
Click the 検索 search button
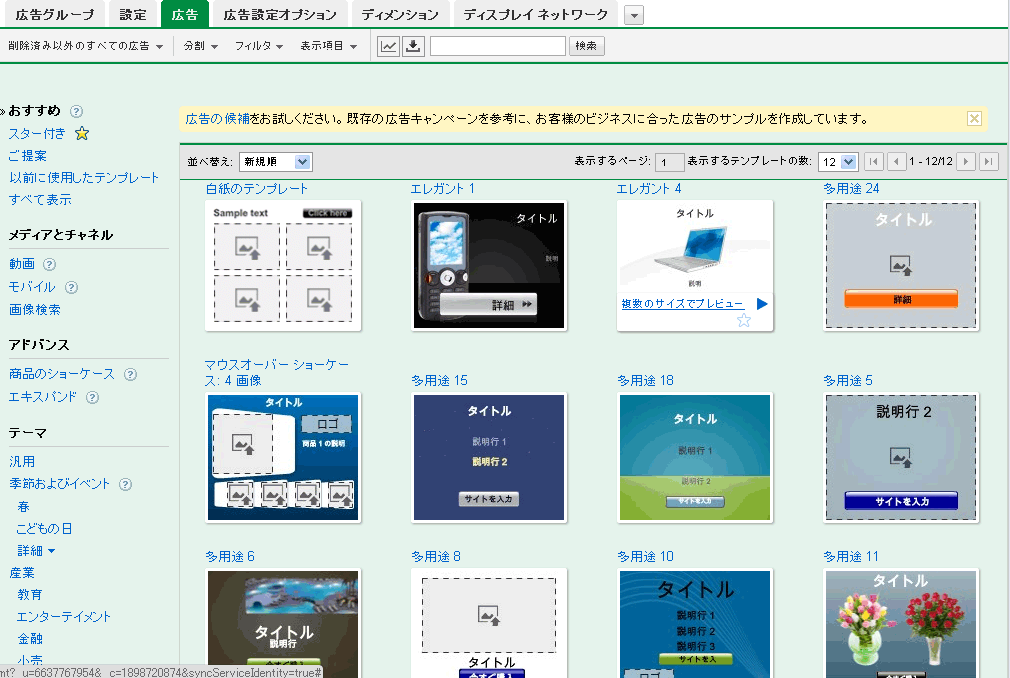click(586, 46)
